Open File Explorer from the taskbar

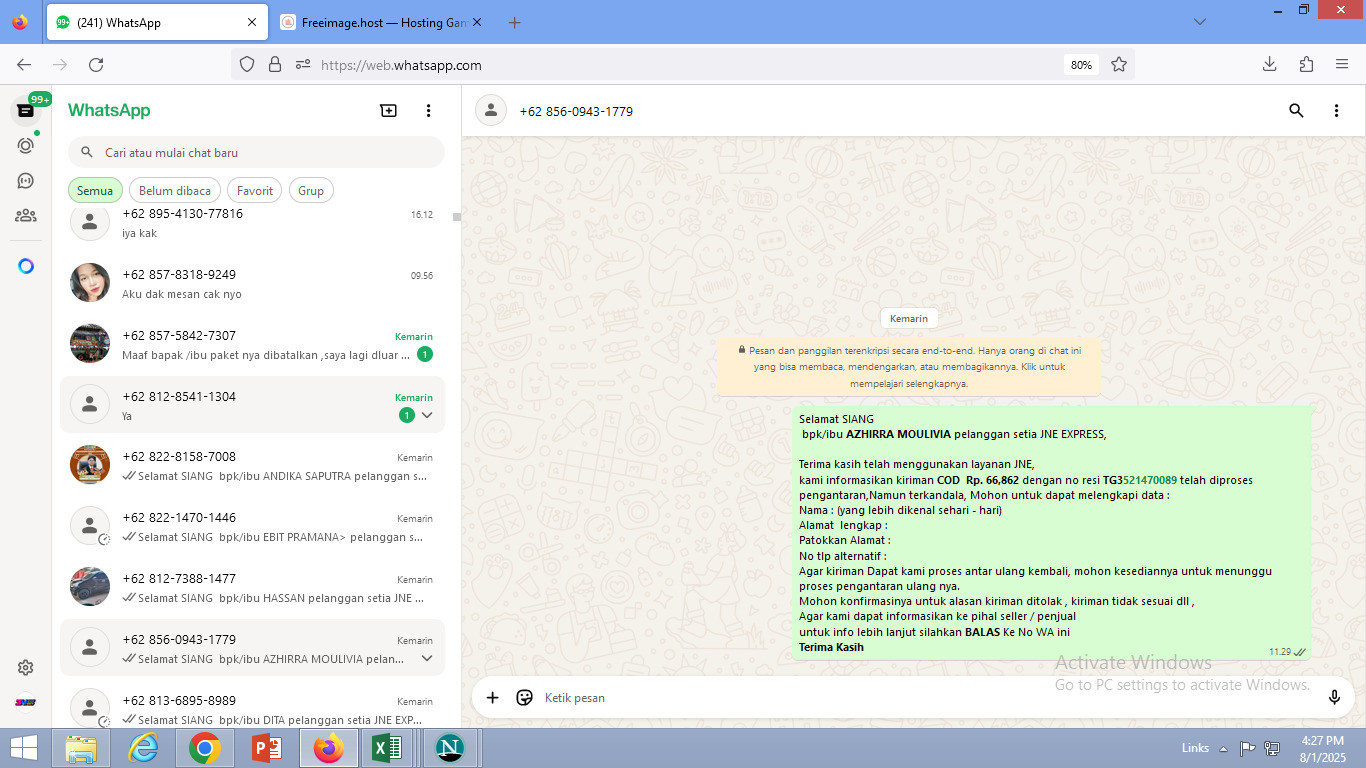click(x=82, y=748)
